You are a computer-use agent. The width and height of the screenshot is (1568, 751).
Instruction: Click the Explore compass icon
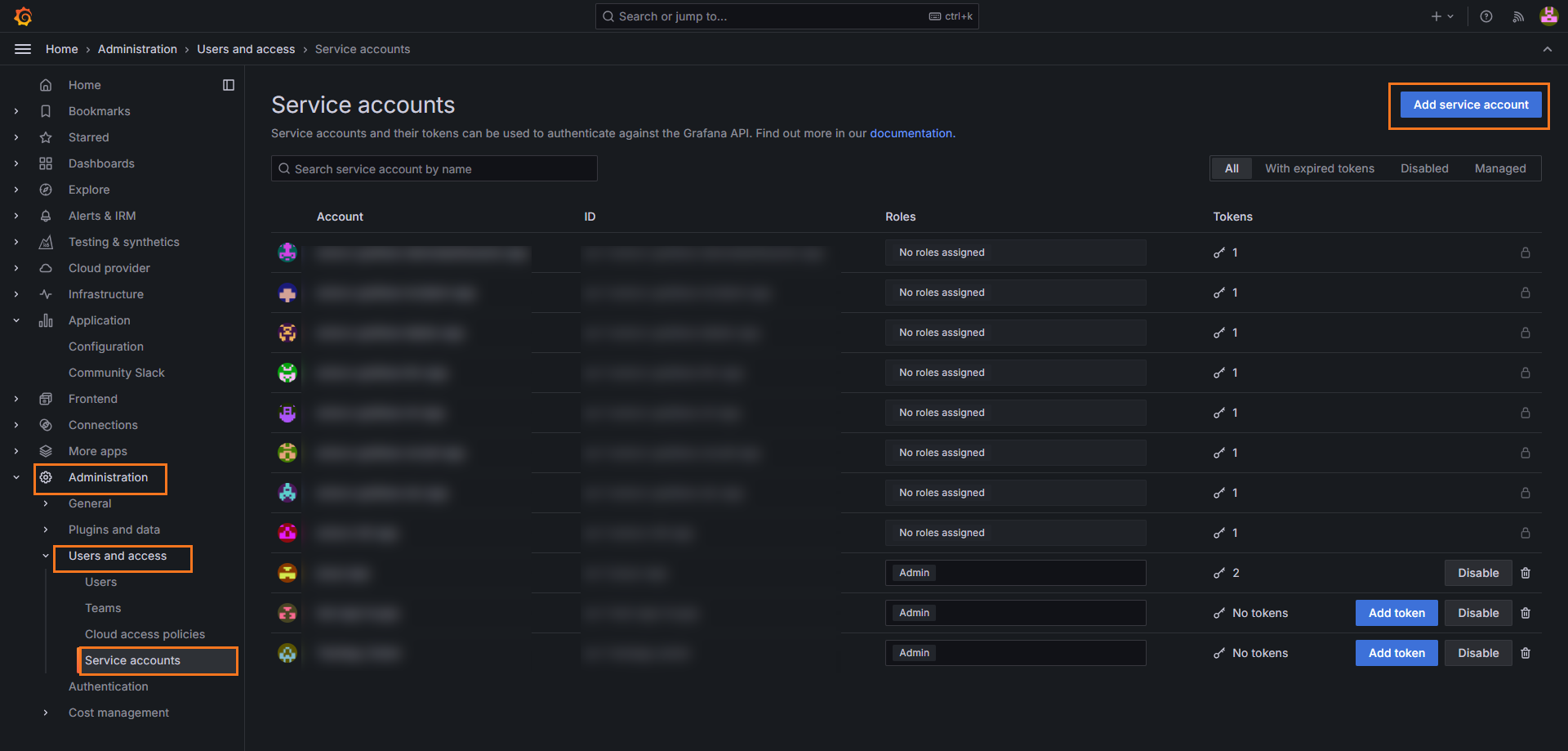46,190
